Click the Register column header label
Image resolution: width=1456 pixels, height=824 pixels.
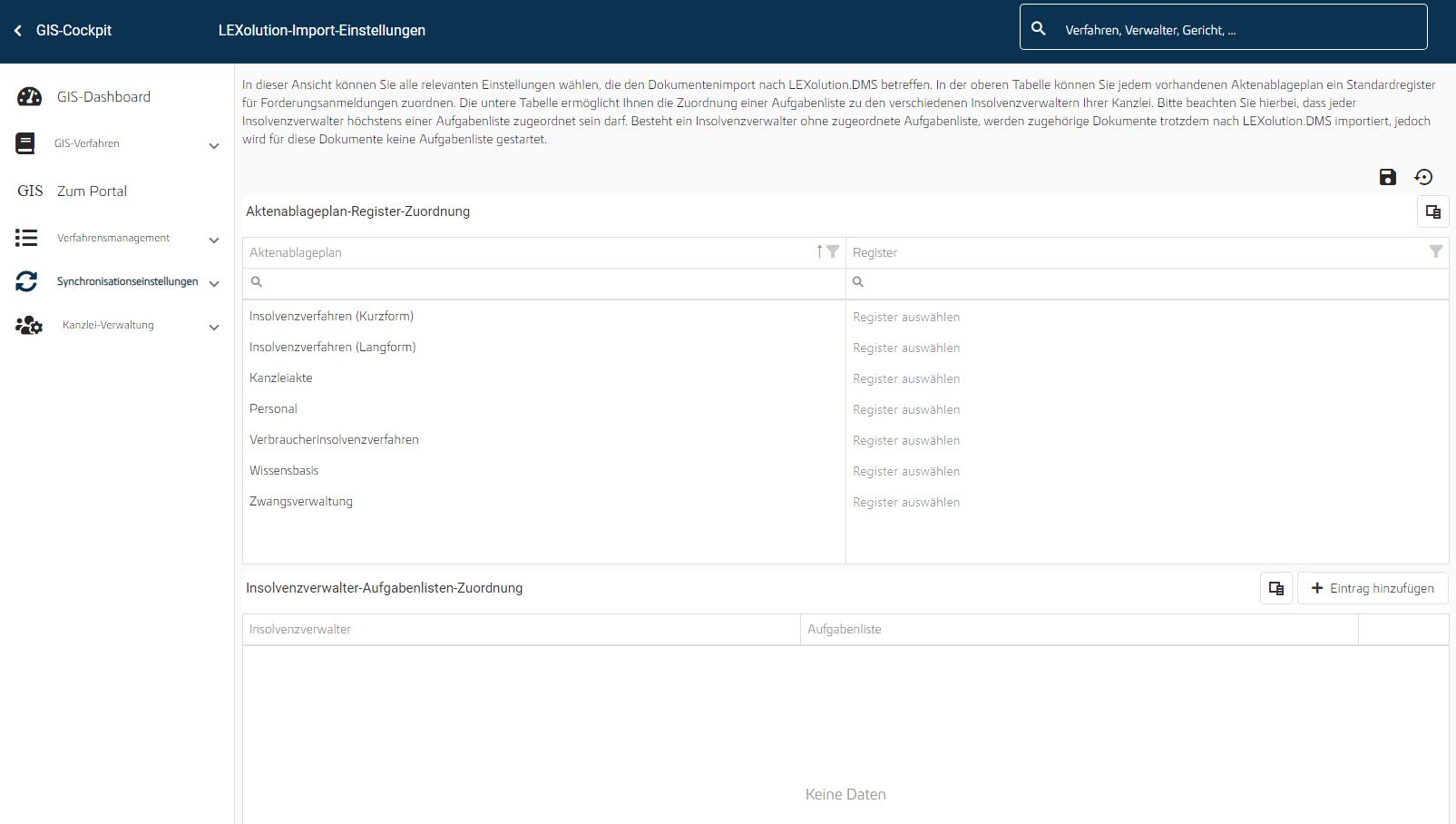click(875, 252)
